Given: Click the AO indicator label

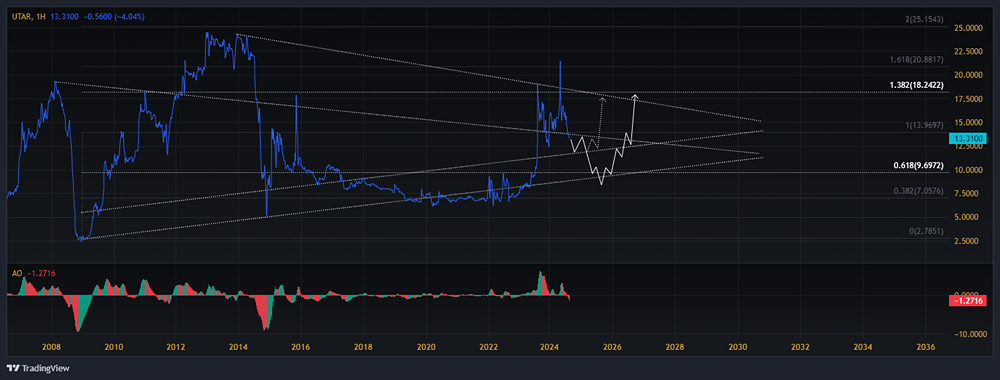Looking at the screenshot, I should pyautogui.click(x=17, y=273).
